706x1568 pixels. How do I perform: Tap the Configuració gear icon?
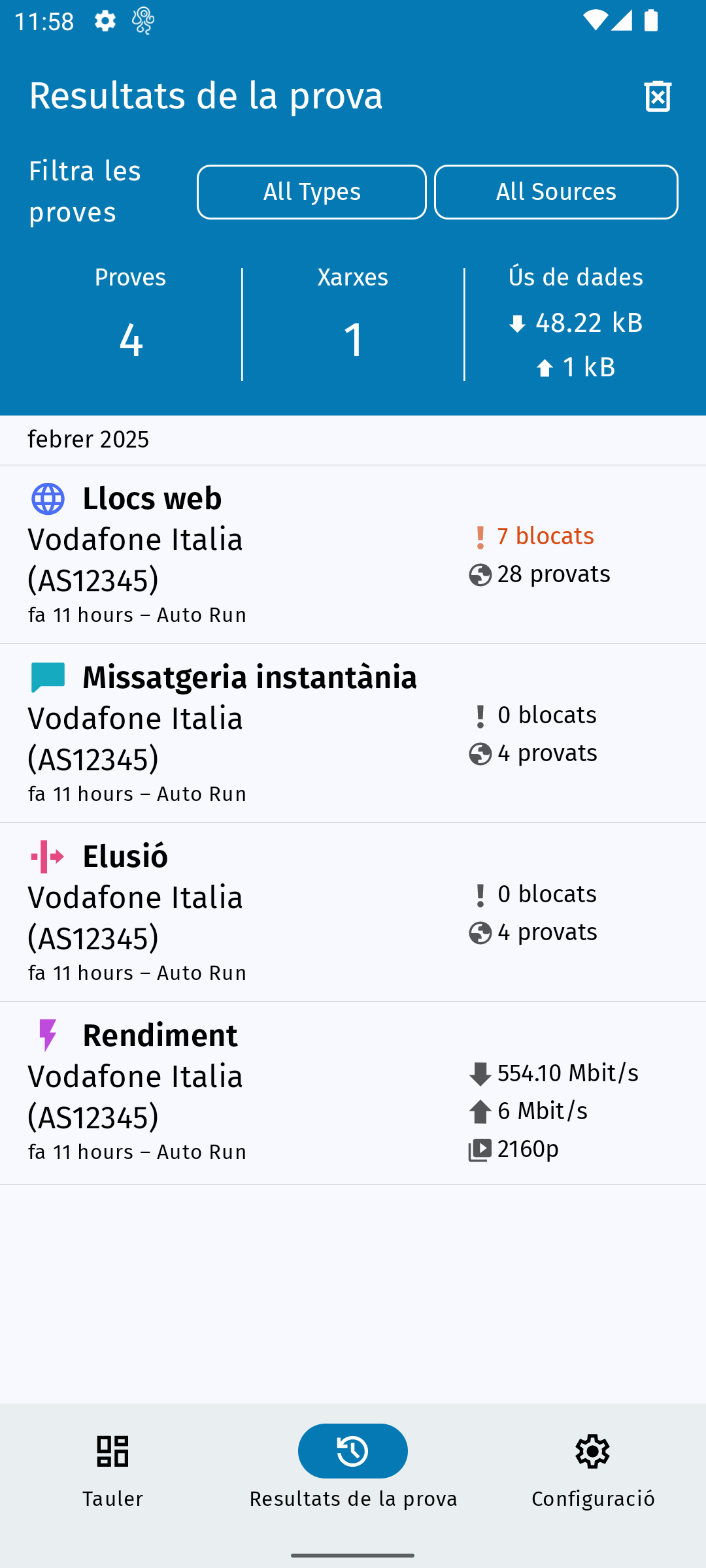coord(593,1451)
